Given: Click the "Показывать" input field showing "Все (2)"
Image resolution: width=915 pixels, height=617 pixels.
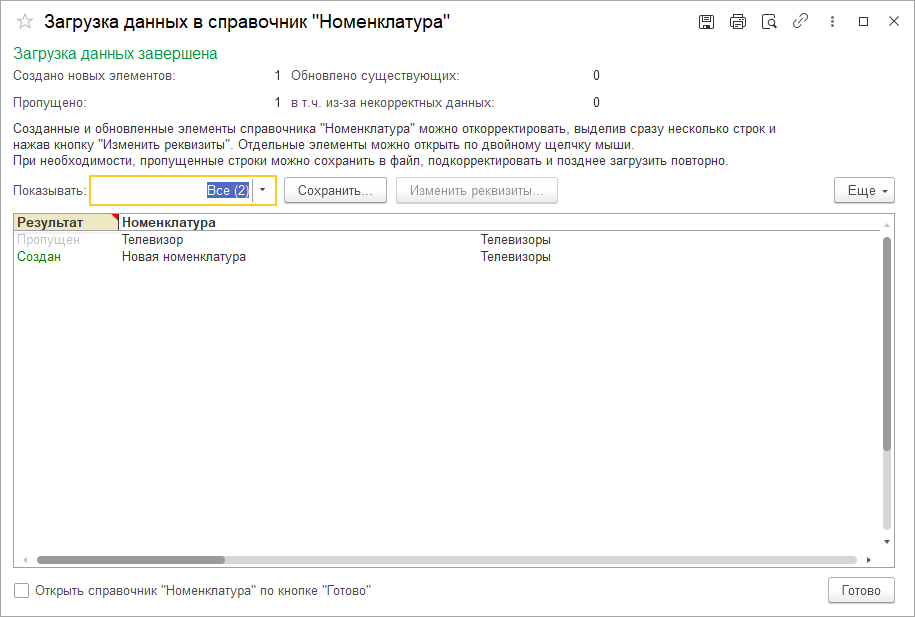Looking at the screenshot, I should click(x=170, y=190).
